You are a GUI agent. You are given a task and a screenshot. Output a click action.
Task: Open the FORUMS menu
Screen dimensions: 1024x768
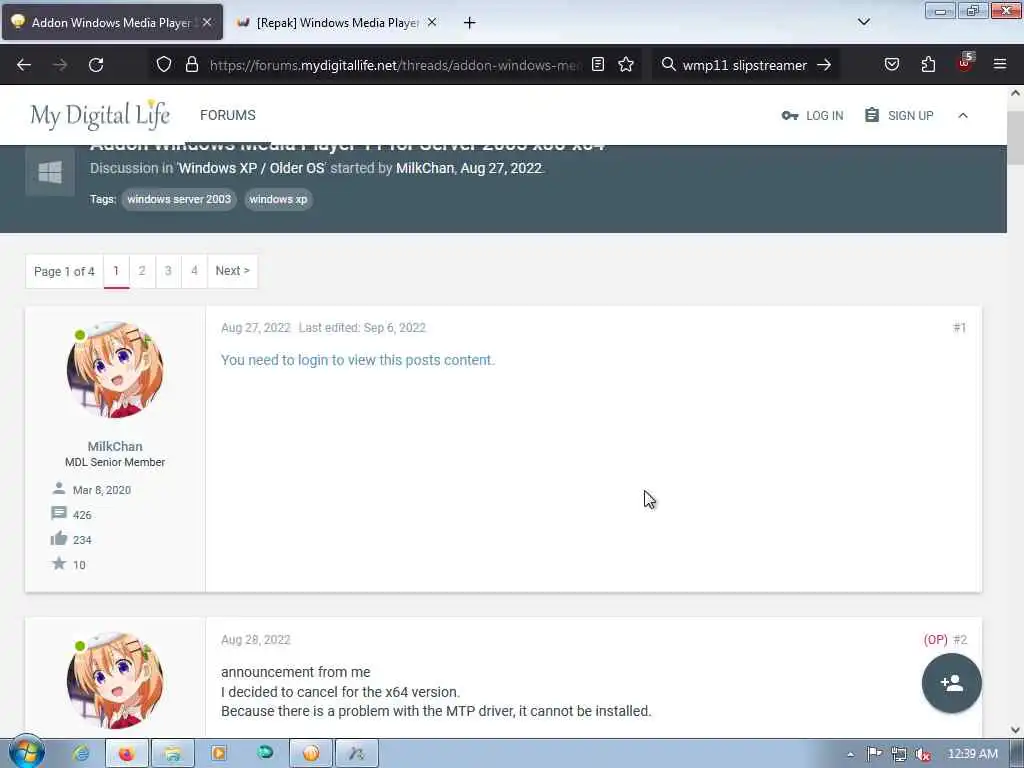(x=228, y=115)
